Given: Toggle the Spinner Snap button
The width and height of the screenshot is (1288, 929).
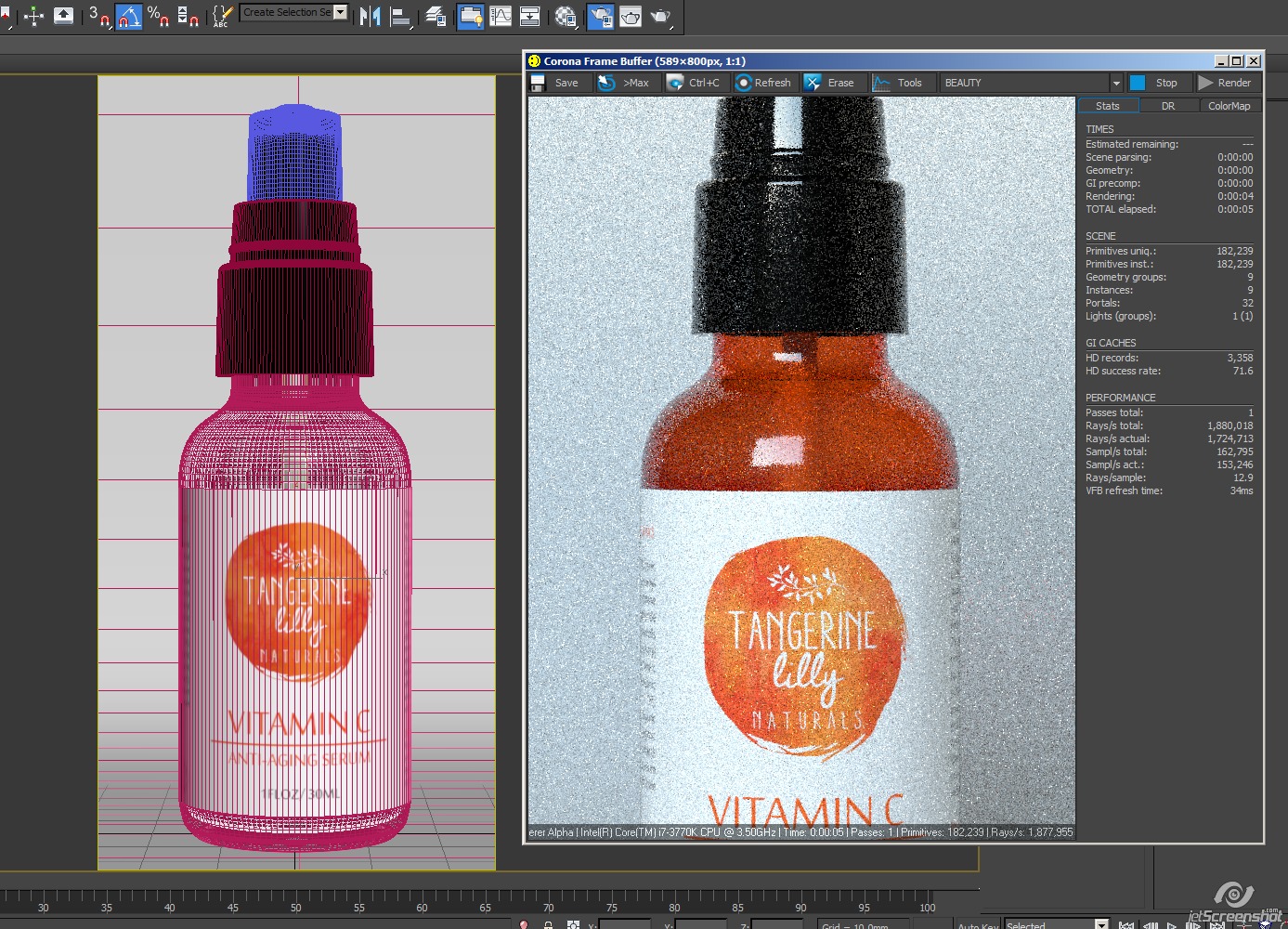Looking at the screenshot, I should (x=189, y=16).
